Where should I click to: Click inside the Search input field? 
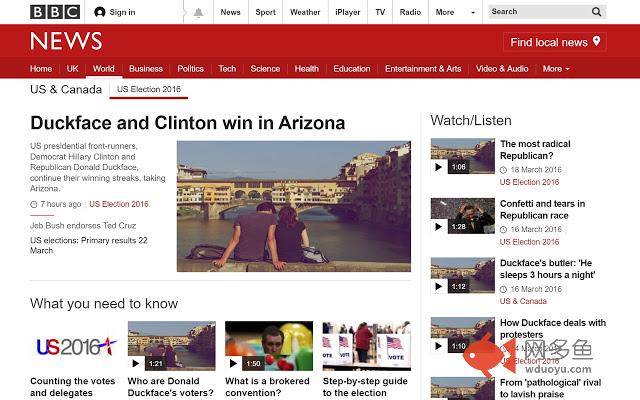(539, 12)
